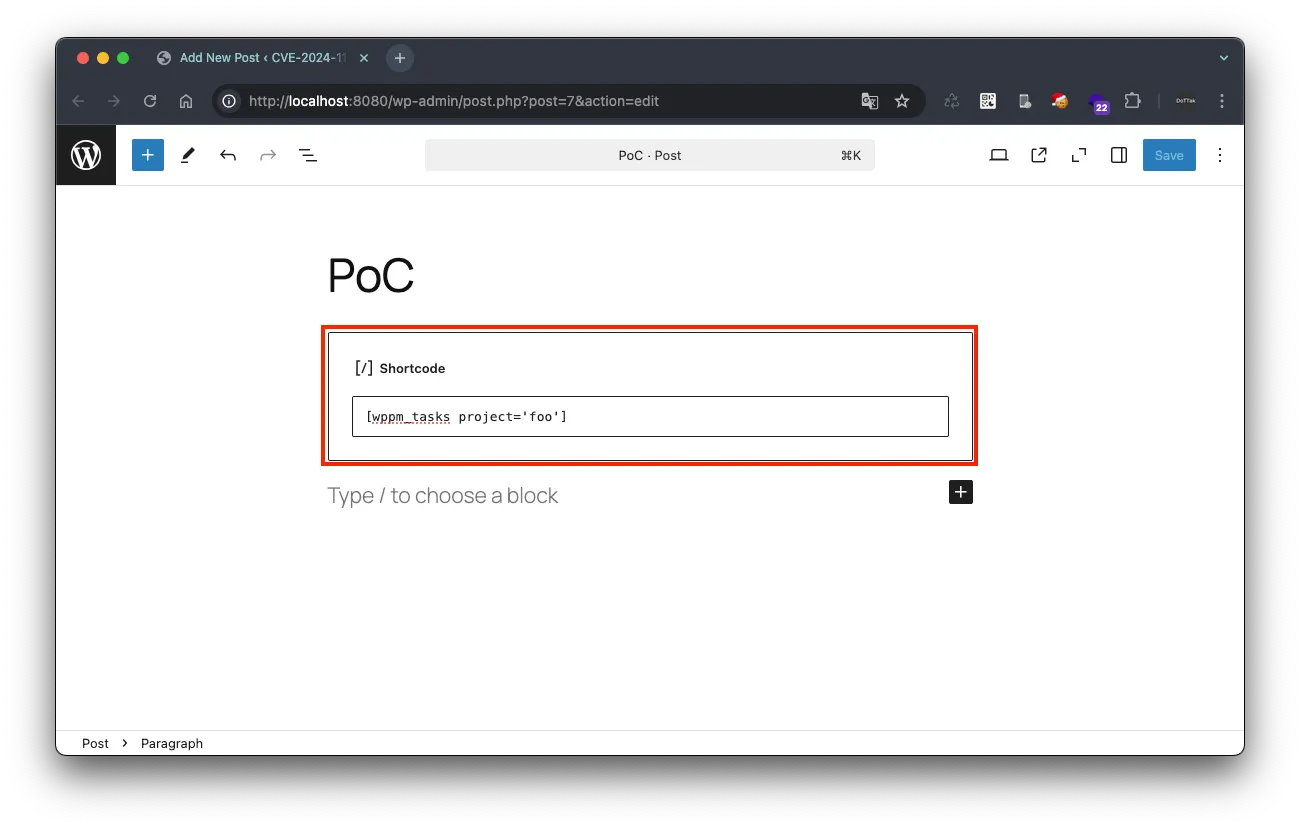Open the editor Options three-dot menu
The image size is (1300, 829).
click(x=1220, y=155)
